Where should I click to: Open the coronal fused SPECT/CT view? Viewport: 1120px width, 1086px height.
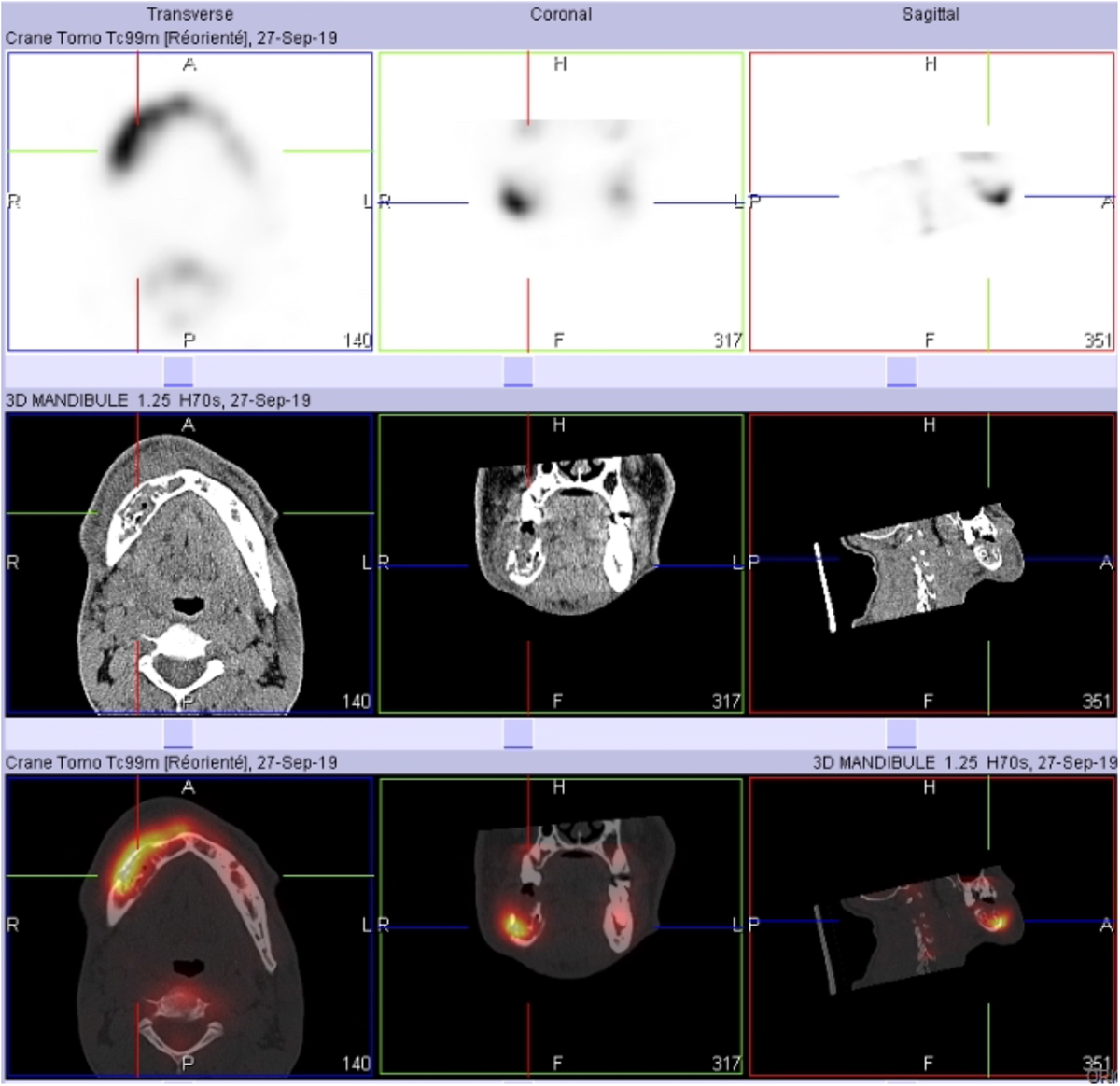tap(561, 926)
